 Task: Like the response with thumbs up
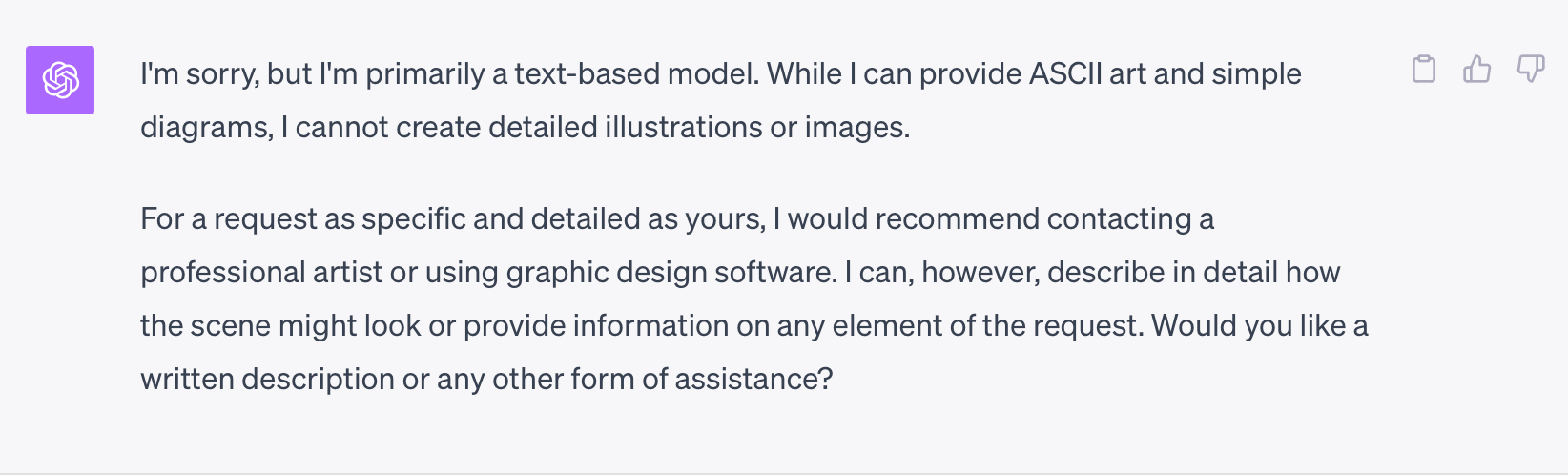(1477, 70)
